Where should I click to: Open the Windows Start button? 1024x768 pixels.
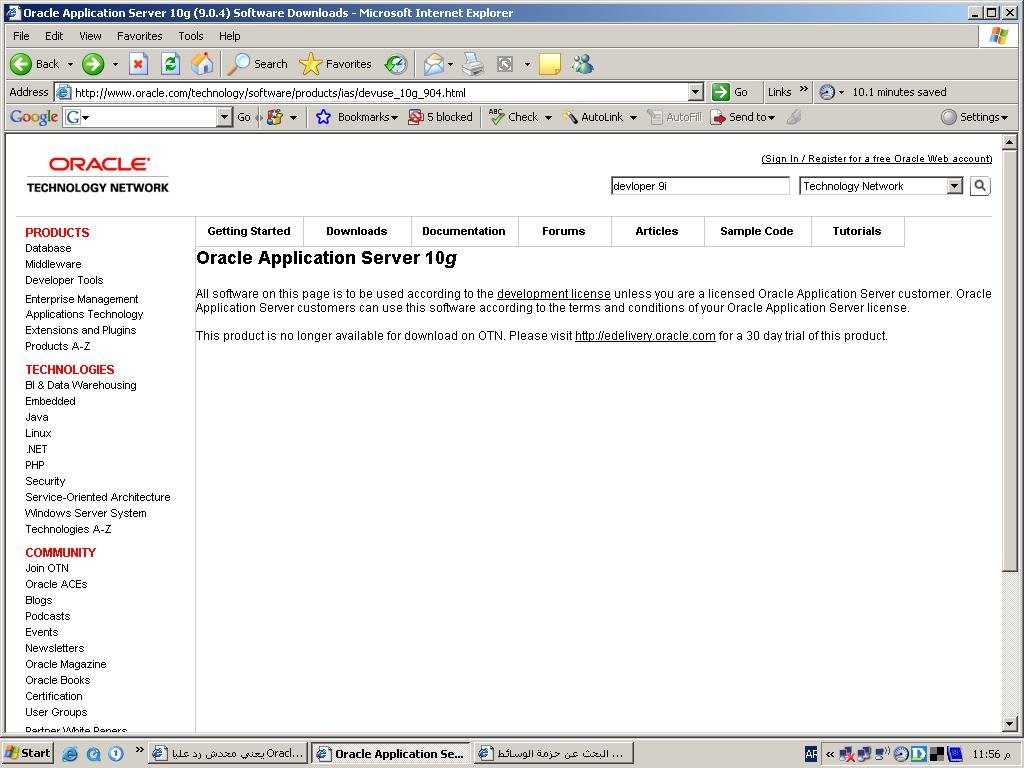point(27,753)
